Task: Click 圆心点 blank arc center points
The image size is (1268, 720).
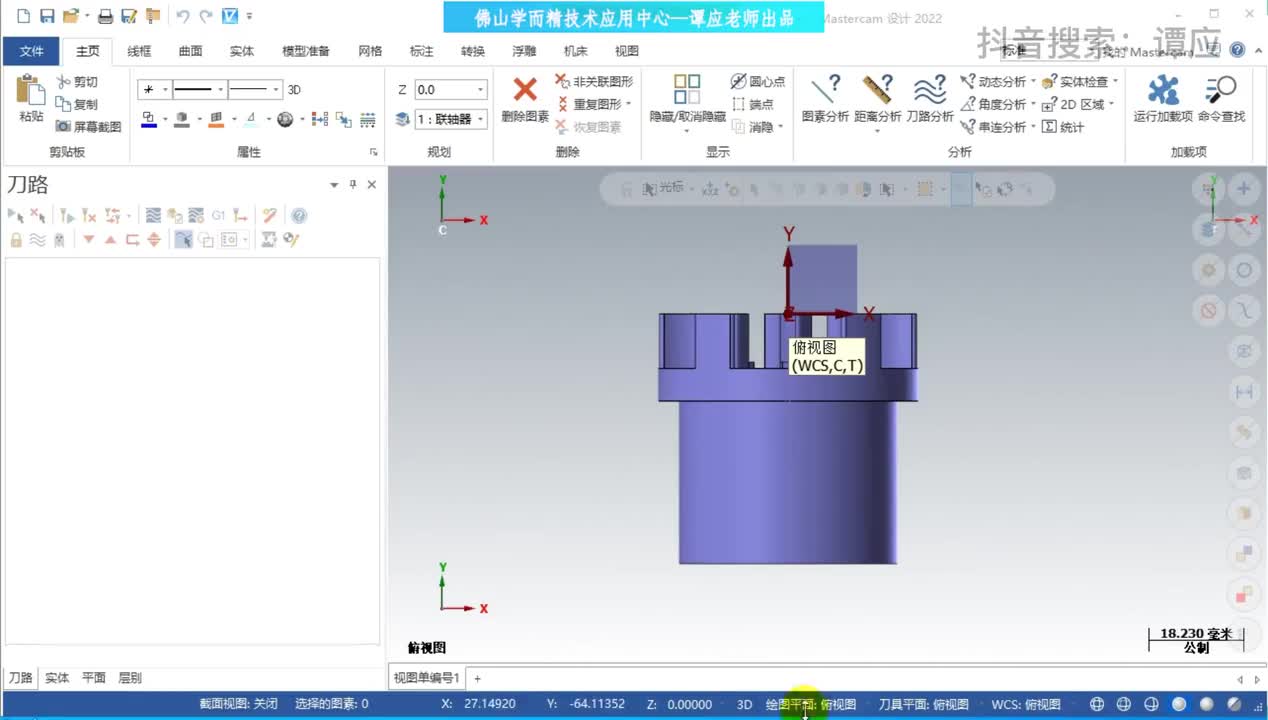Action: click(758, 81)
